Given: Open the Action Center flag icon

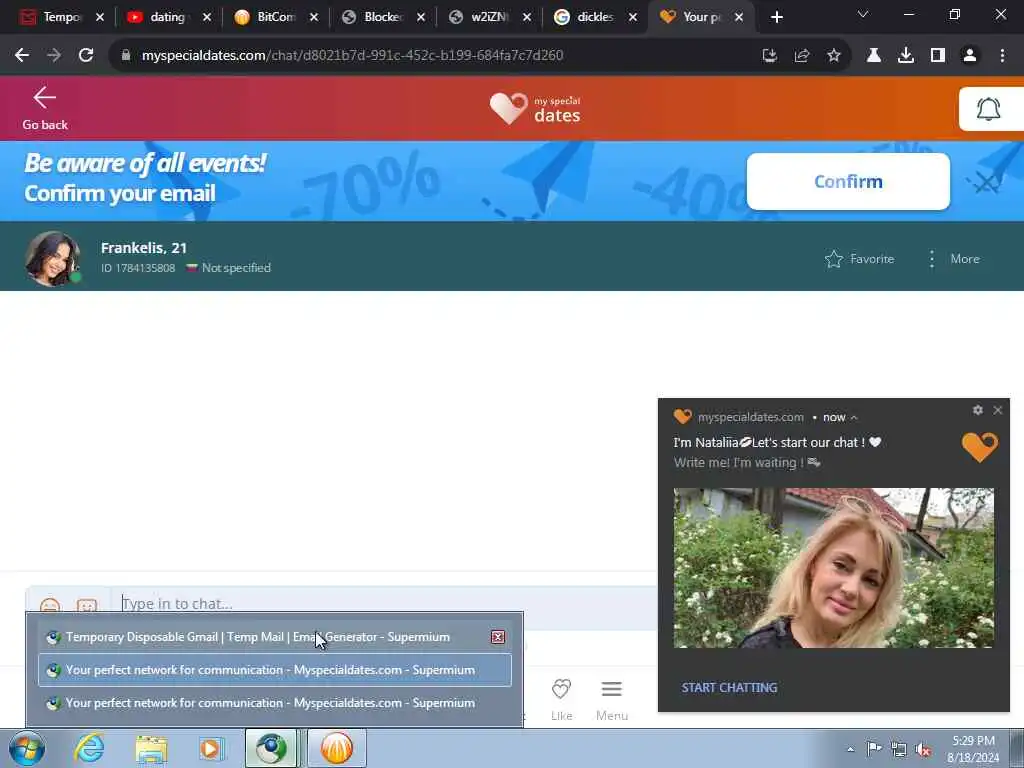Looking at the screenshot, I should pyautogui.click(x=874, y=749).
